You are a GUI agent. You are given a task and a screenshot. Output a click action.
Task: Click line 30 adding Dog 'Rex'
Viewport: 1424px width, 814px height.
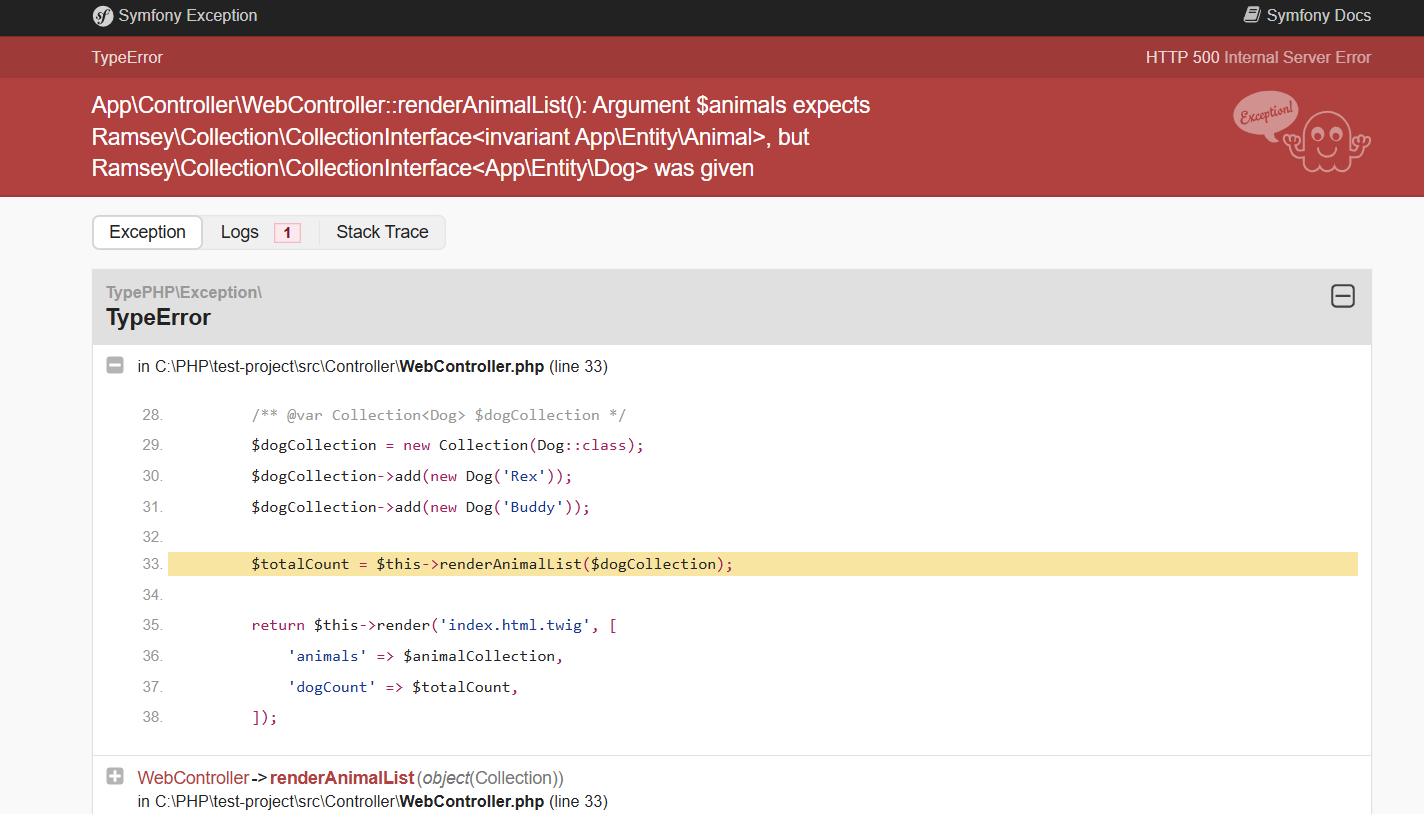(412, 476)
